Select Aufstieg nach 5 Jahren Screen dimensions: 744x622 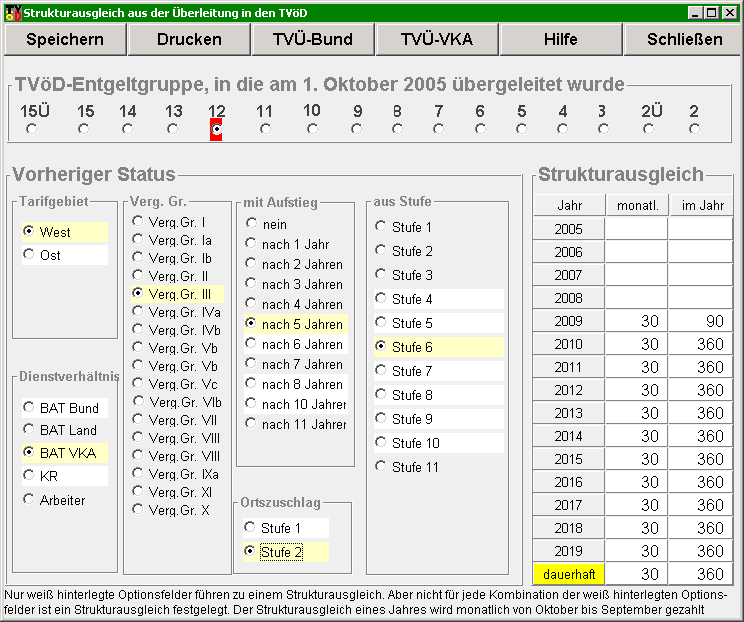[x=296, y=324]
